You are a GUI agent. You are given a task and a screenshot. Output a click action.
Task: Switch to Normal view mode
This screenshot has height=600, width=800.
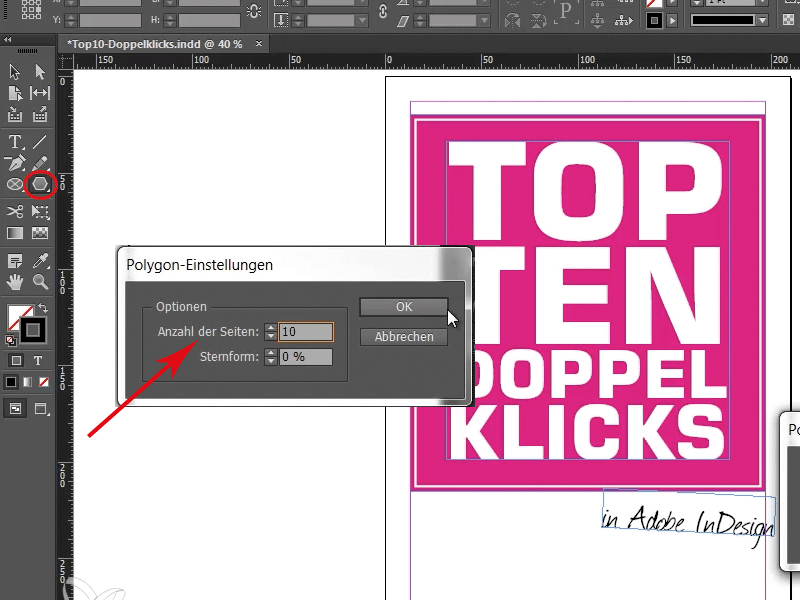tap(15, 409)
